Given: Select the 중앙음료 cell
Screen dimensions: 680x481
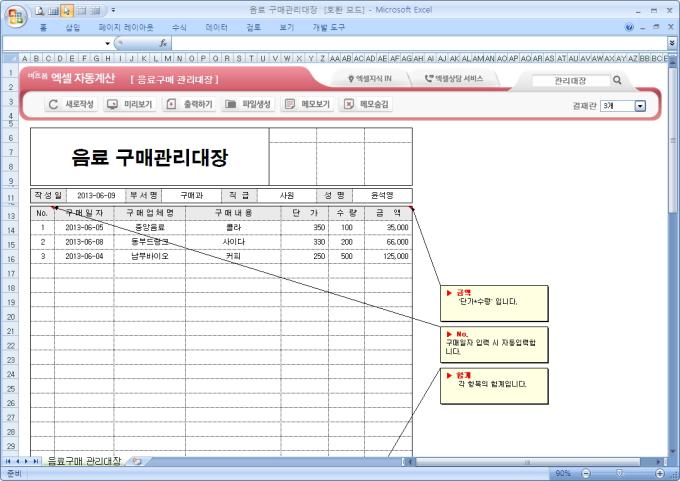Looking at the screenshot, I should click(150, 228).
